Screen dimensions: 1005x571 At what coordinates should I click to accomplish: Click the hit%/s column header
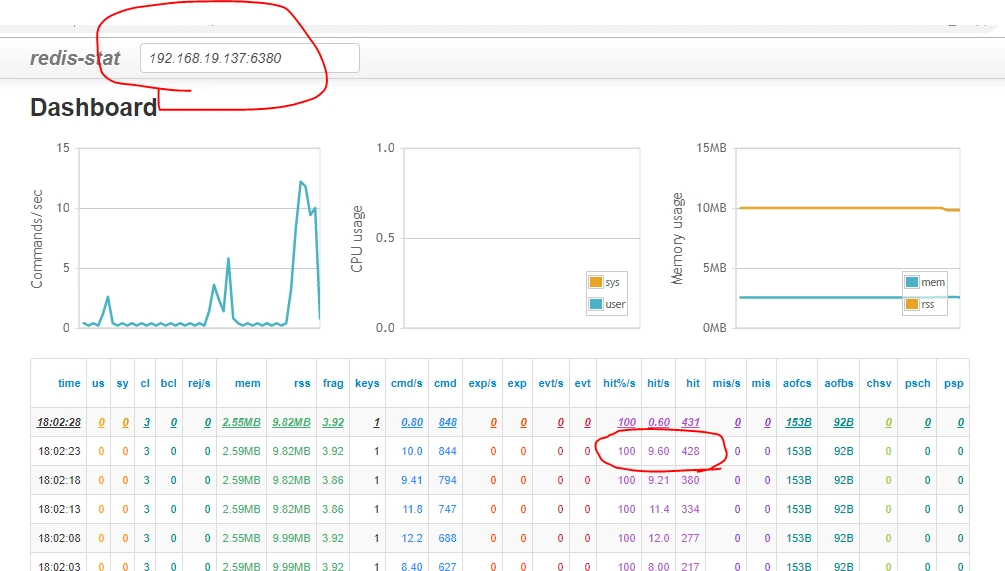tap(619, 383)
